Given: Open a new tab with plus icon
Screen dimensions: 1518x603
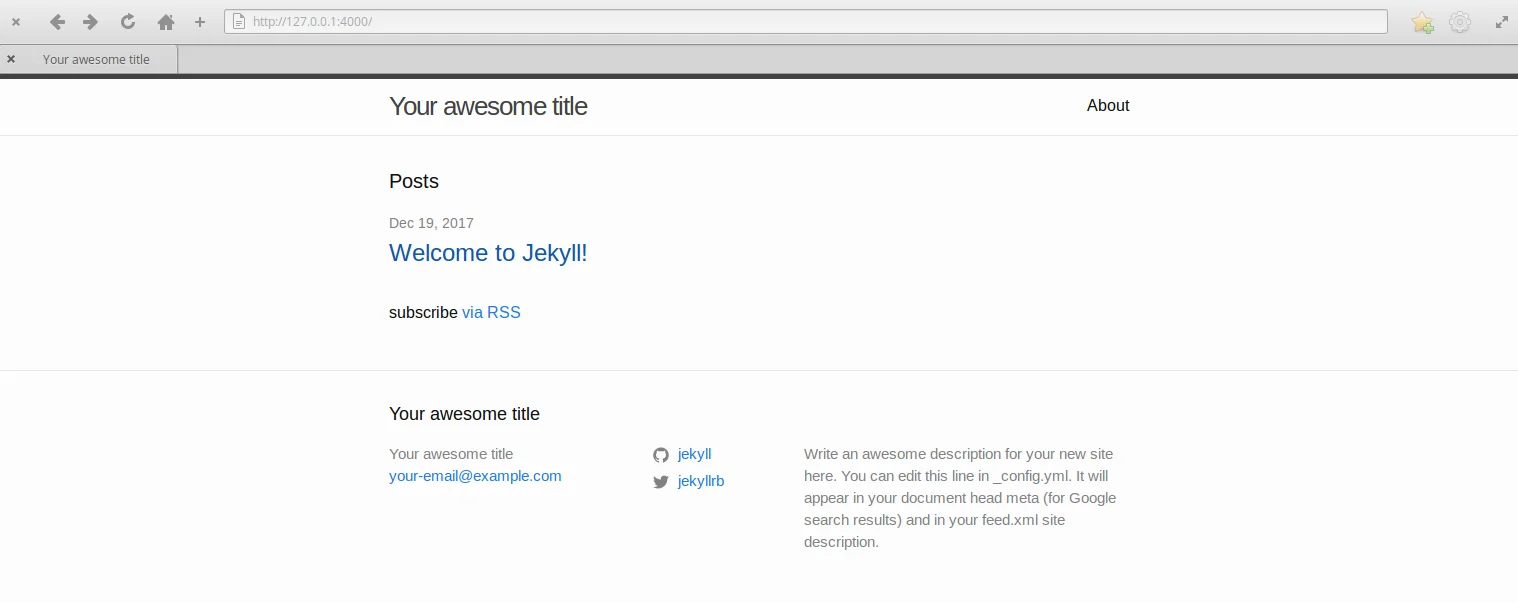Looking at the screenshot, I should pyautogui.click(x=200, y=21).
